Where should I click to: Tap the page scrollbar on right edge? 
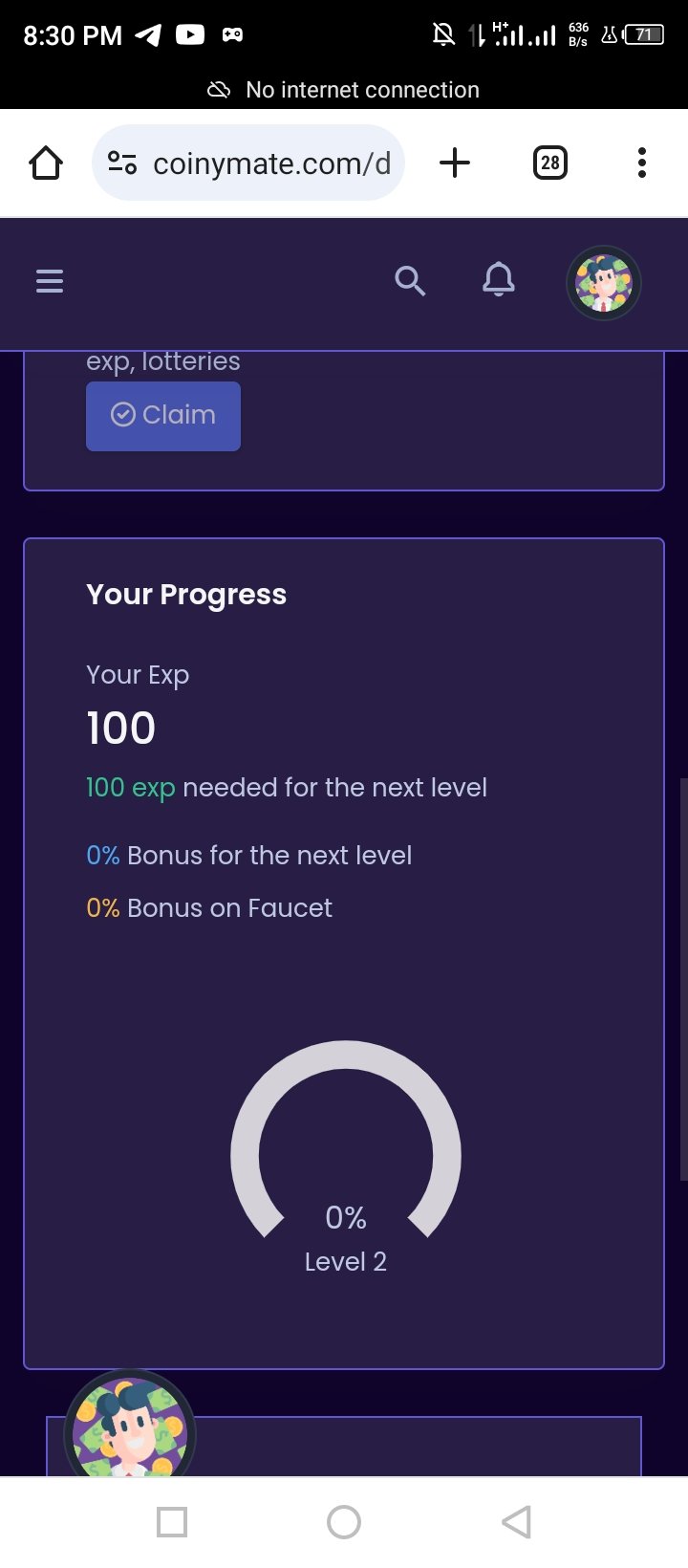click(x=683, y=980)
